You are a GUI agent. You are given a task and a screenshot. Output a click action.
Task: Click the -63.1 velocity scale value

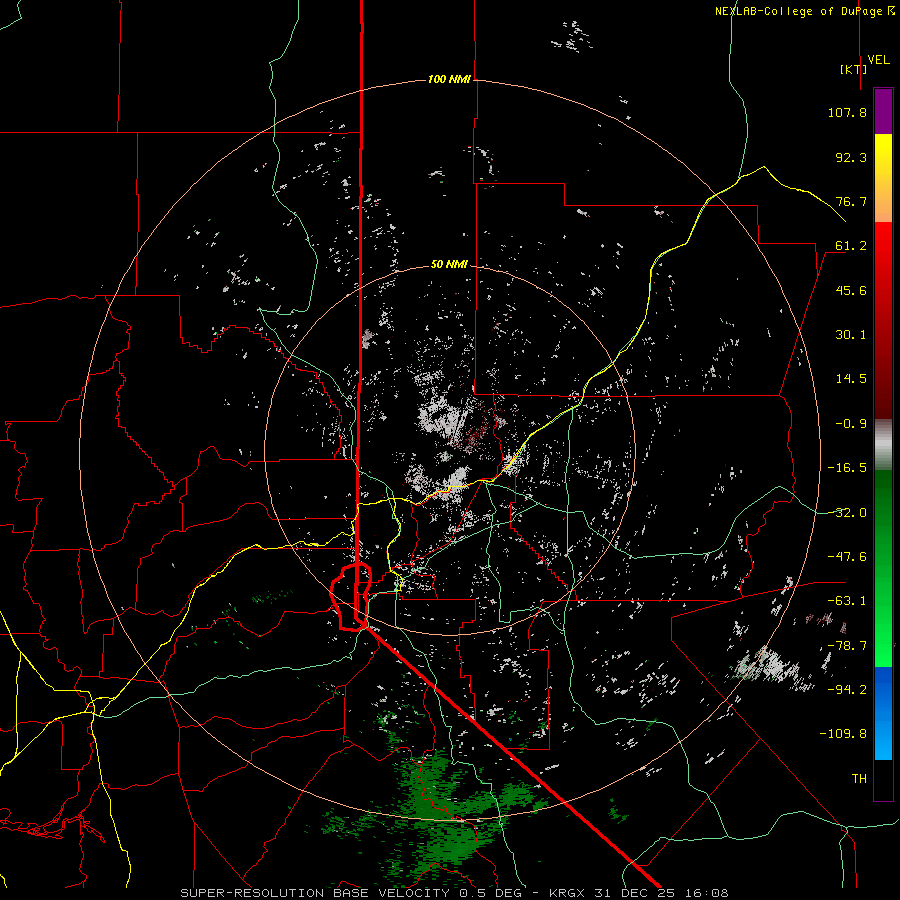click(847, 601)
